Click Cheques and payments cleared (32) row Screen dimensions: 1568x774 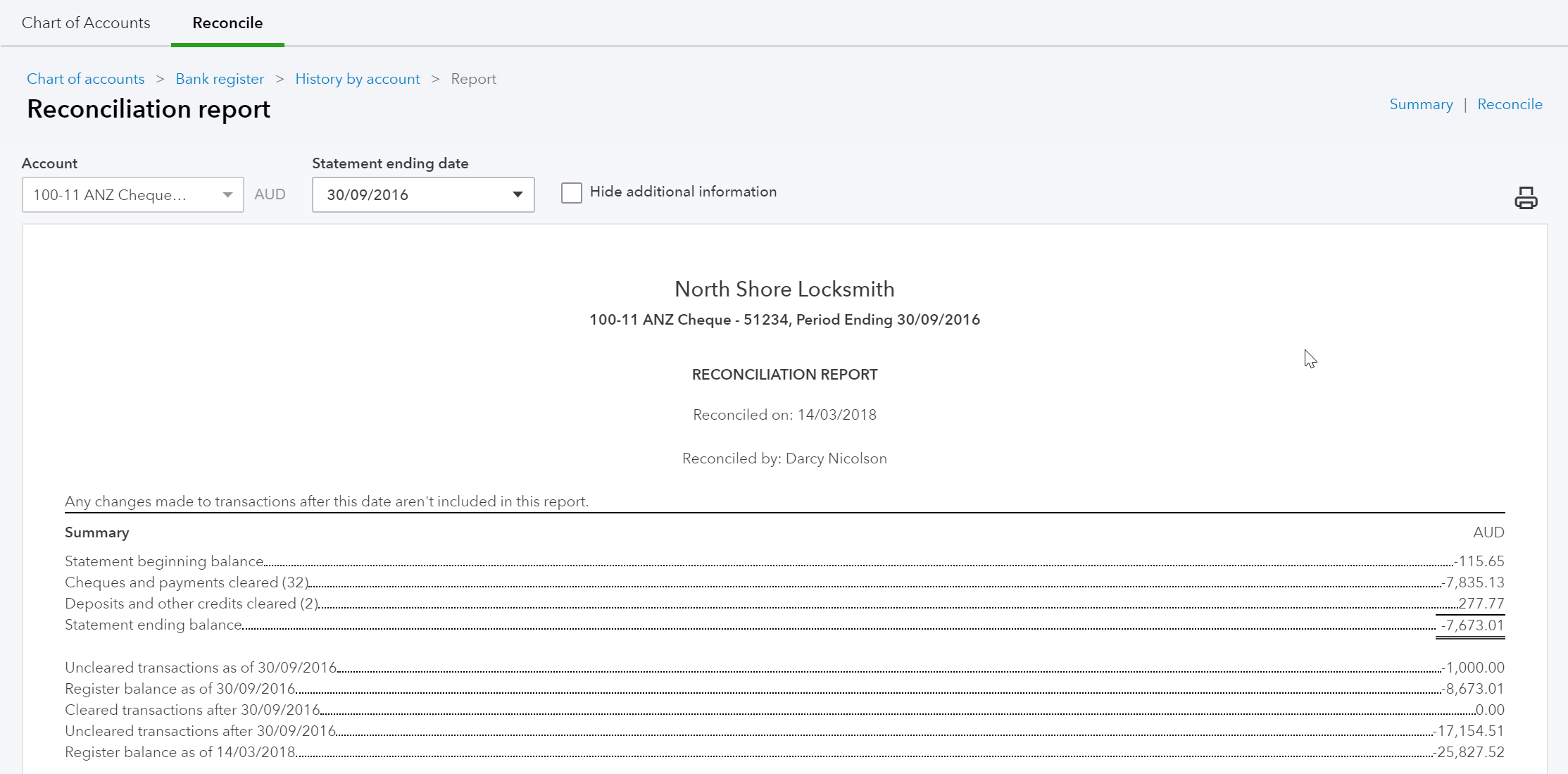point(187,582)
